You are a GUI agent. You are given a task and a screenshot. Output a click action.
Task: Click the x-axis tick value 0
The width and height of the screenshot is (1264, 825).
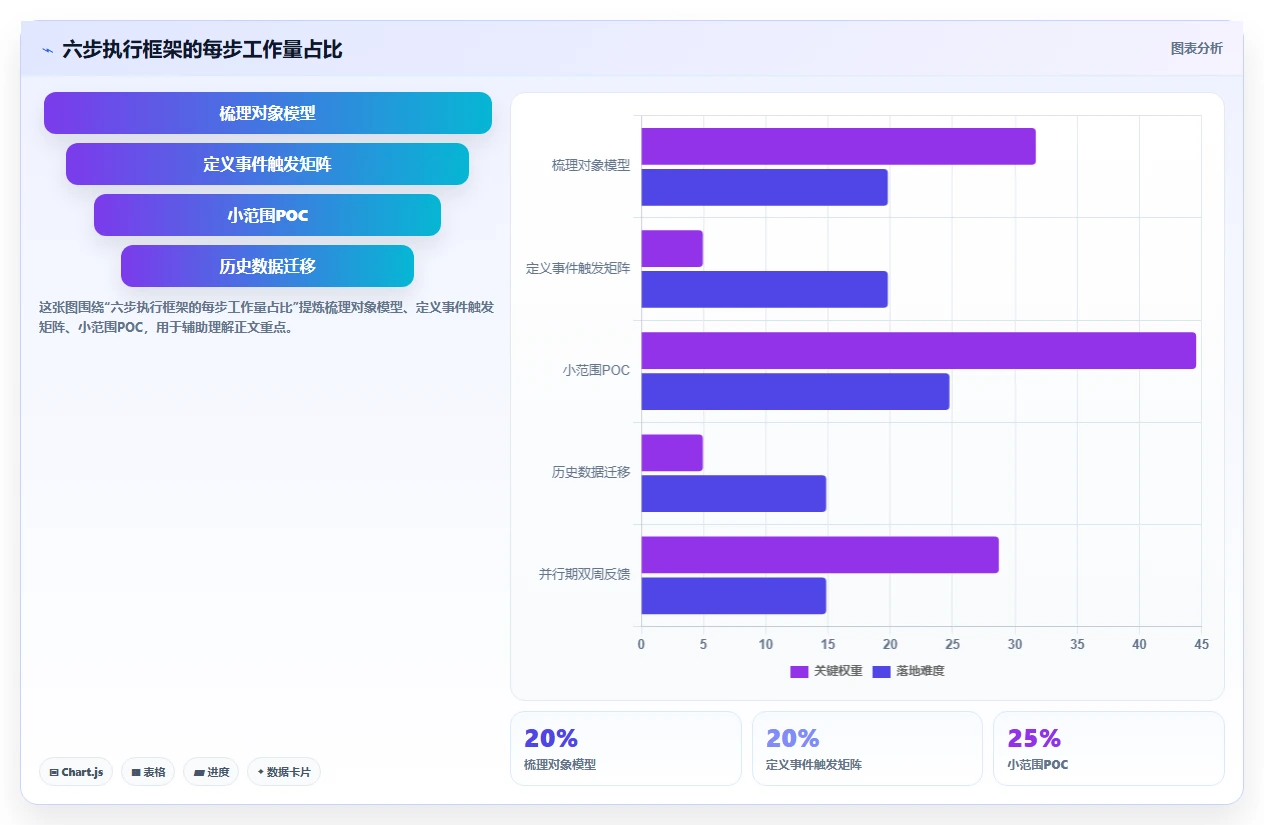[x=641, y=645]
